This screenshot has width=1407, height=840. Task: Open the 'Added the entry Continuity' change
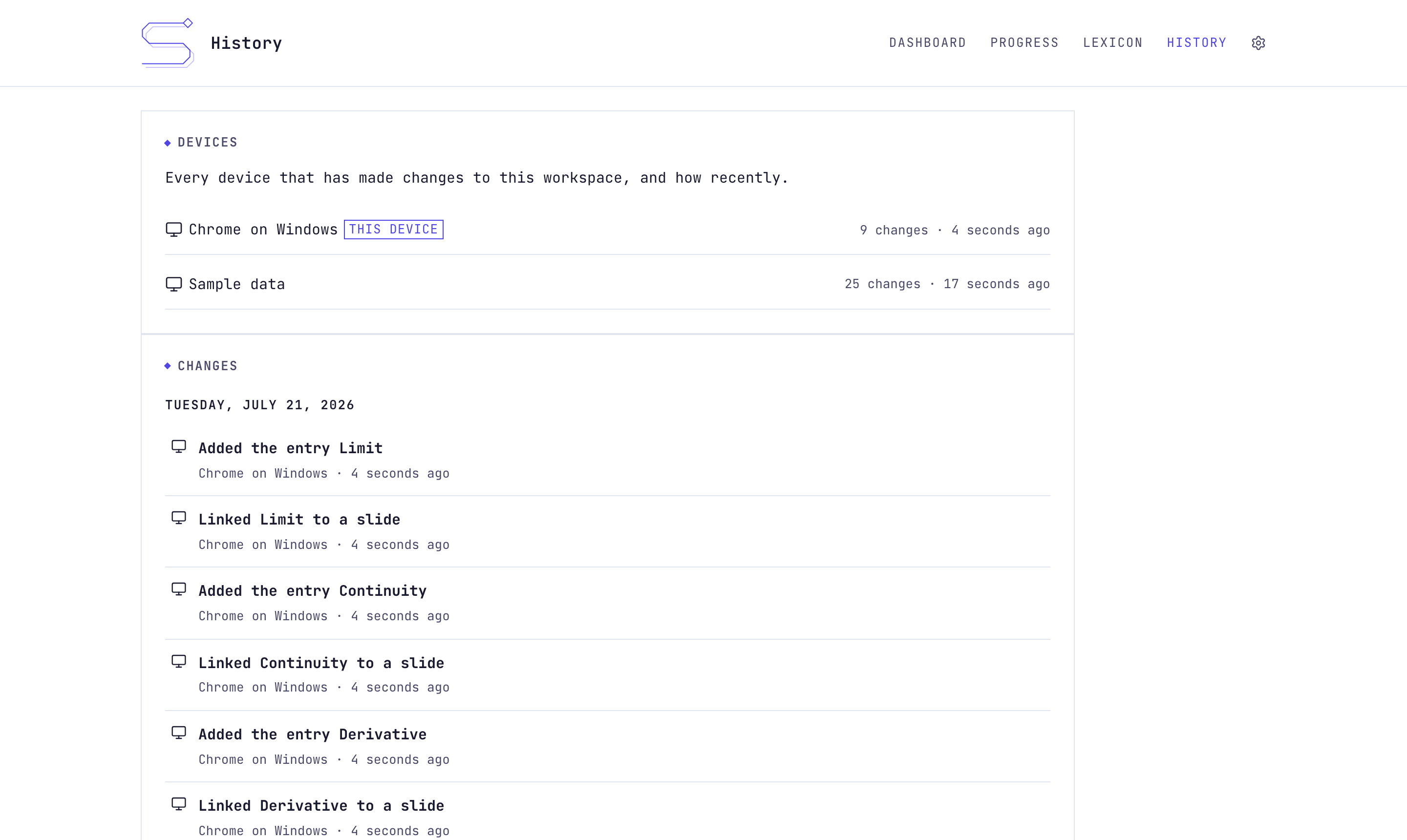[313, 591]
